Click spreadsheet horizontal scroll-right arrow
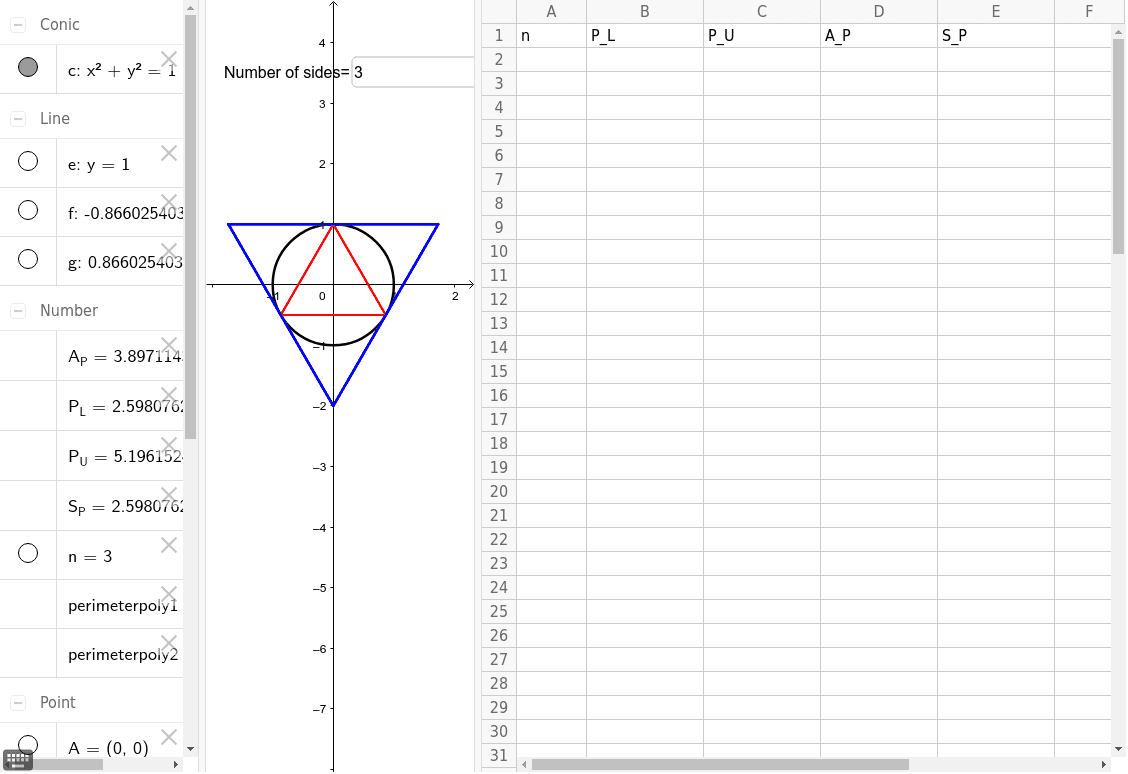 coord(1104,765)
